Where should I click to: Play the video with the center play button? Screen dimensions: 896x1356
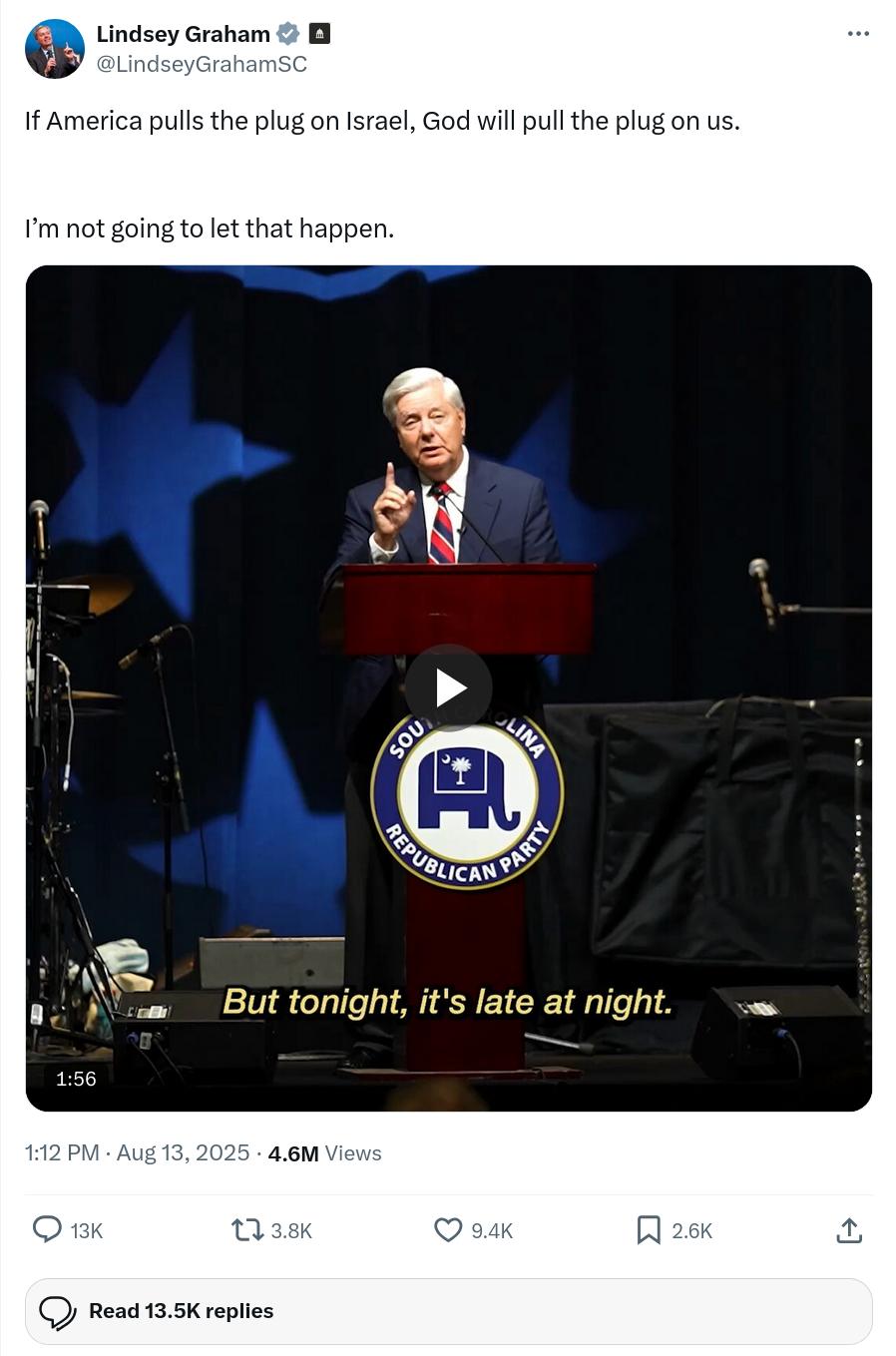coord(449,687)
